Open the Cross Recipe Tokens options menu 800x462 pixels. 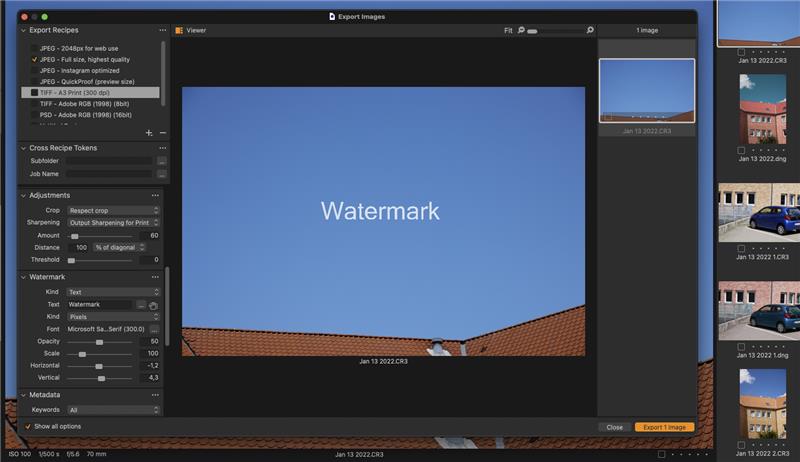pos(162,148)
